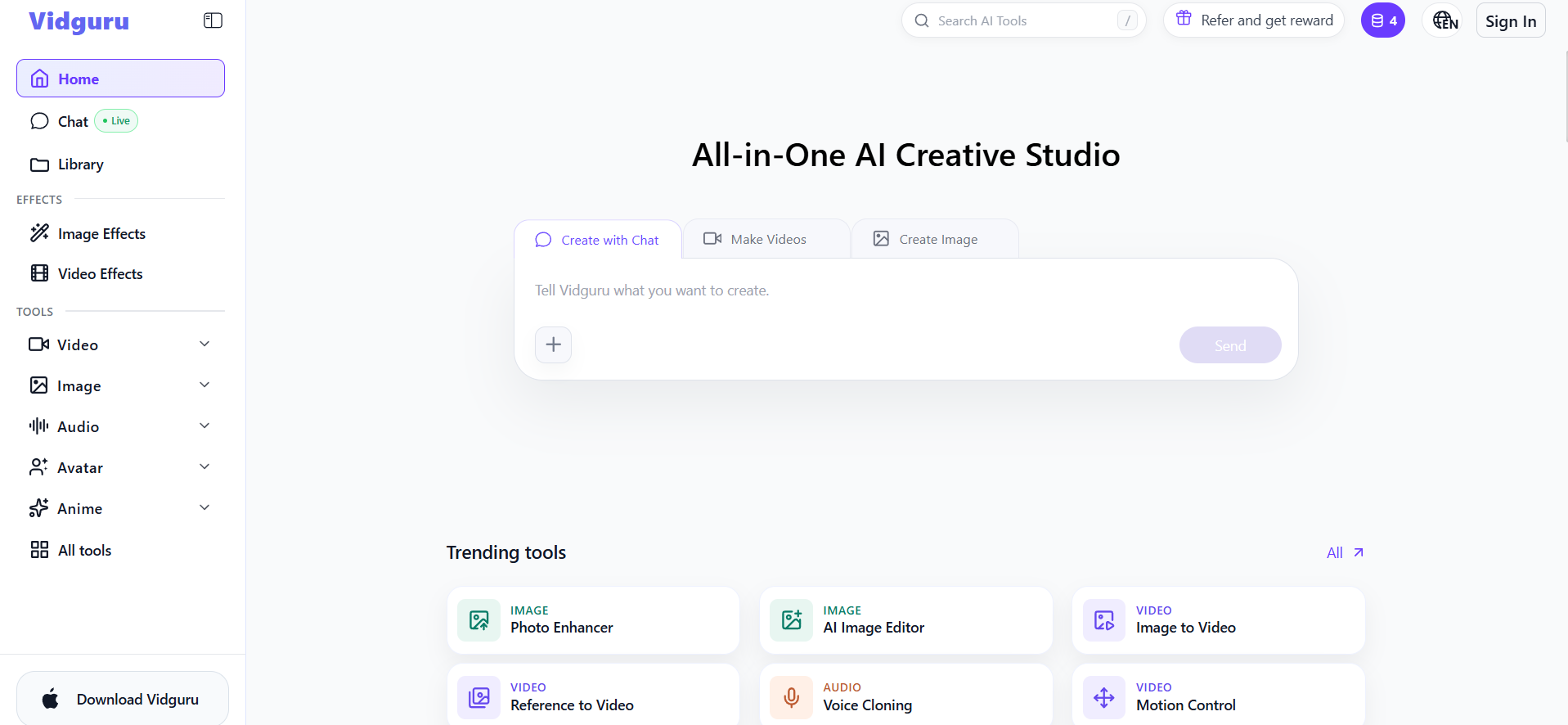The image size is (1568, 725).
Task: Click the magnifier search icon
Action: pyautogui.click(x=922, y=21)
